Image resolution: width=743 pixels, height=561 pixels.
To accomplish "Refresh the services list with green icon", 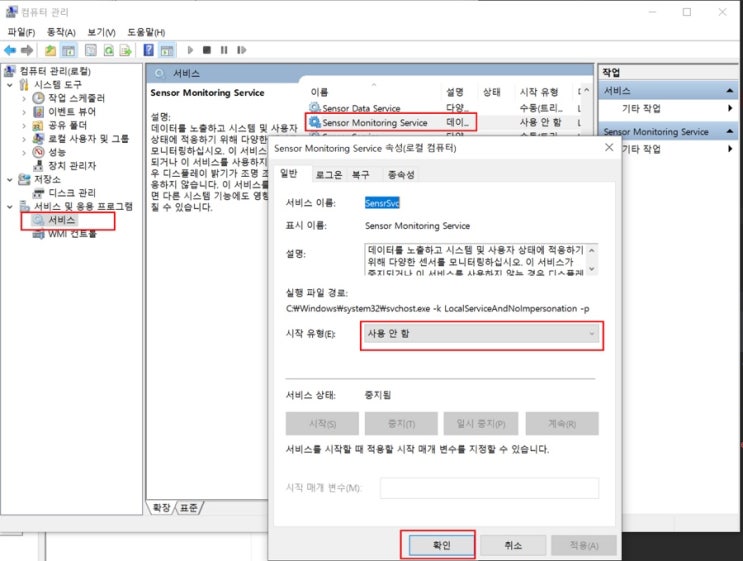I will 109,50.
